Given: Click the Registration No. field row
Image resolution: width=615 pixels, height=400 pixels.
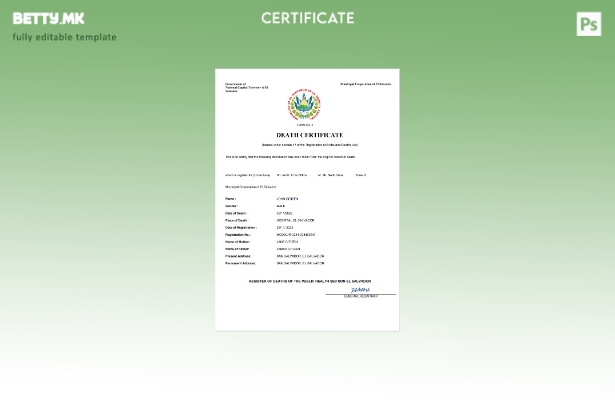Looking at the screenshot, I should 270,234.
